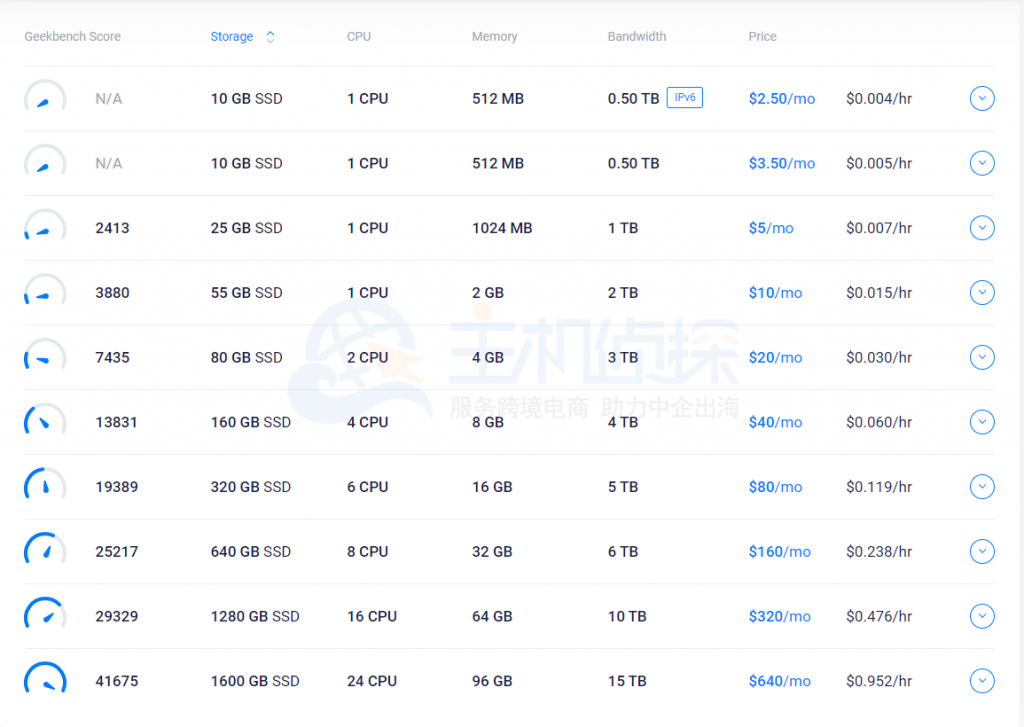The height and width of the screenshot is (727, 1024).
Task: Select the Storage column header
Action: tap(231, 36)
